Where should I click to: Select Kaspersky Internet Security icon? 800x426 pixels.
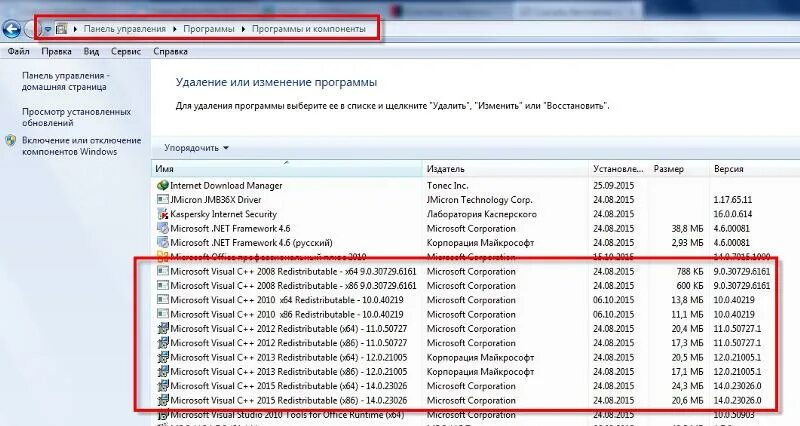tap(163, 214)
